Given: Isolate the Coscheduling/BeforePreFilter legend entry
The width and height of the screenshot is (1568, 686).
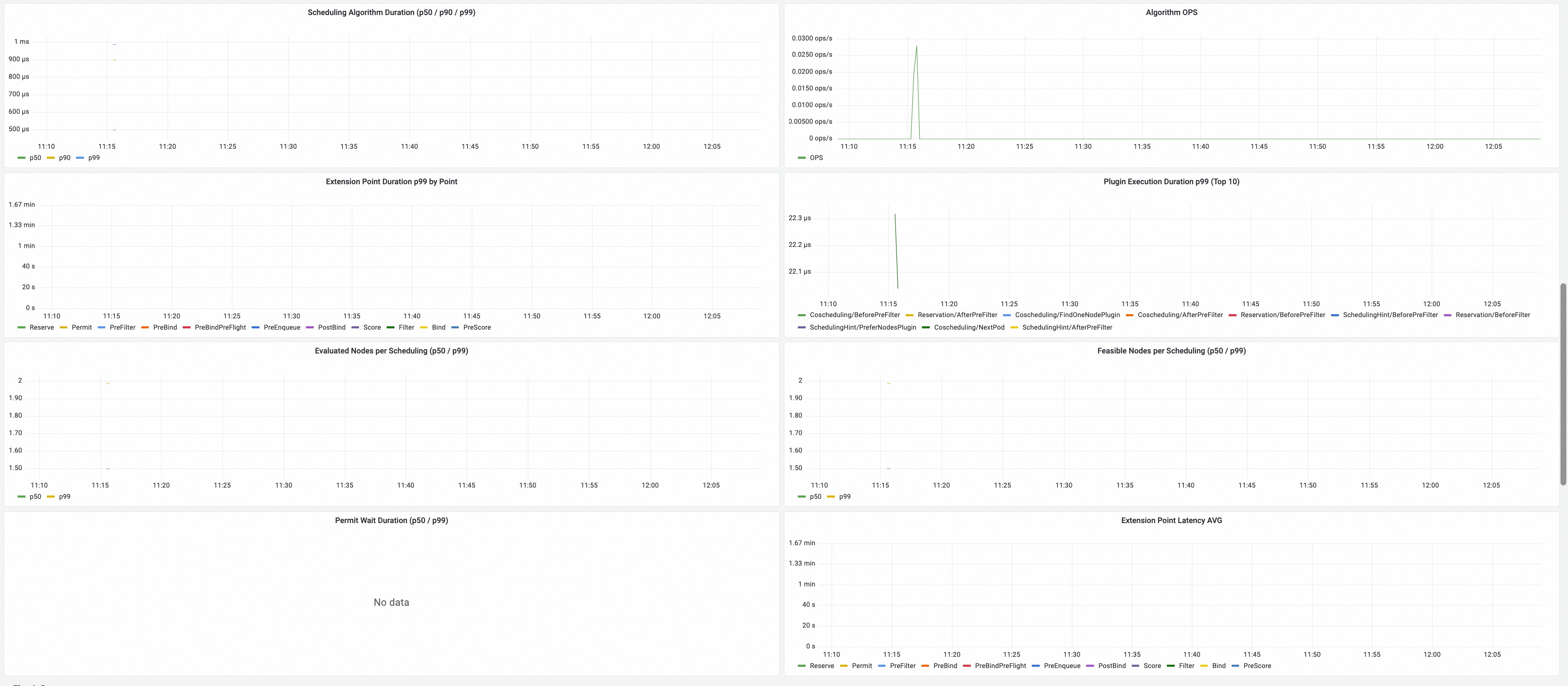Looking at the screenshot, I should click(854, 315).
